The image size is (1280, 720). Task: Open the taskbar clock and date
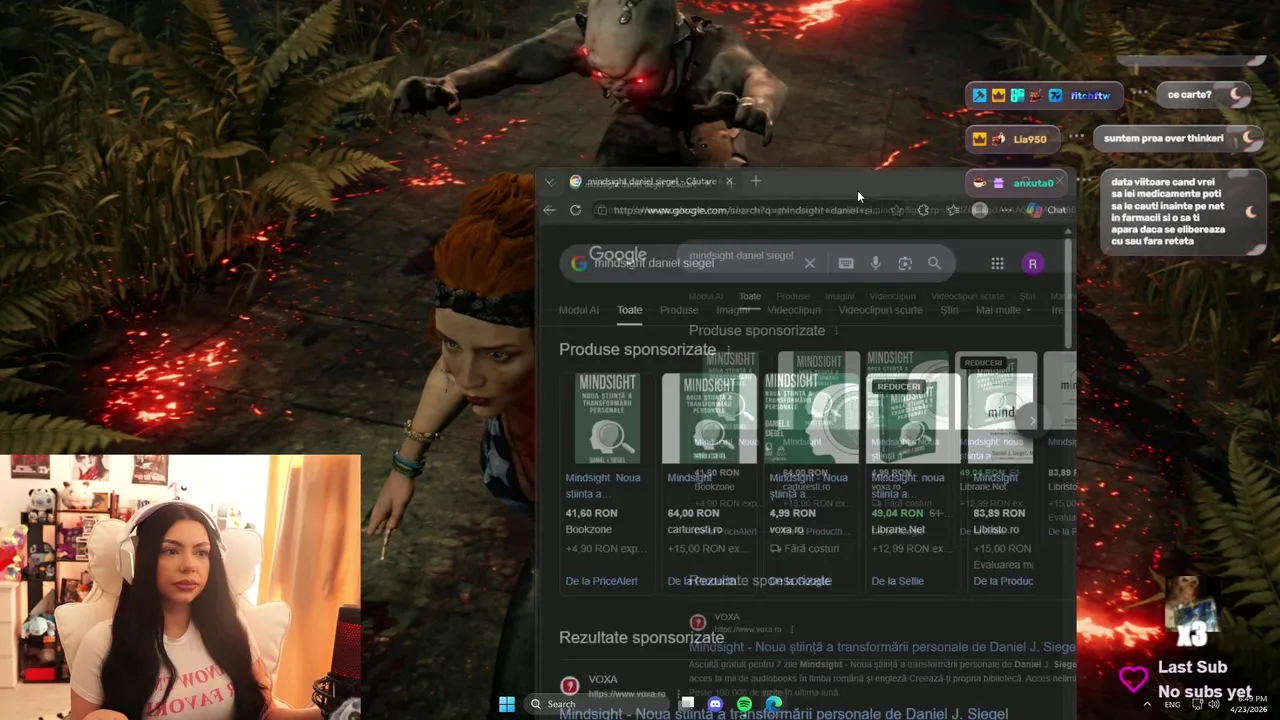click(x=1251, y=704)
